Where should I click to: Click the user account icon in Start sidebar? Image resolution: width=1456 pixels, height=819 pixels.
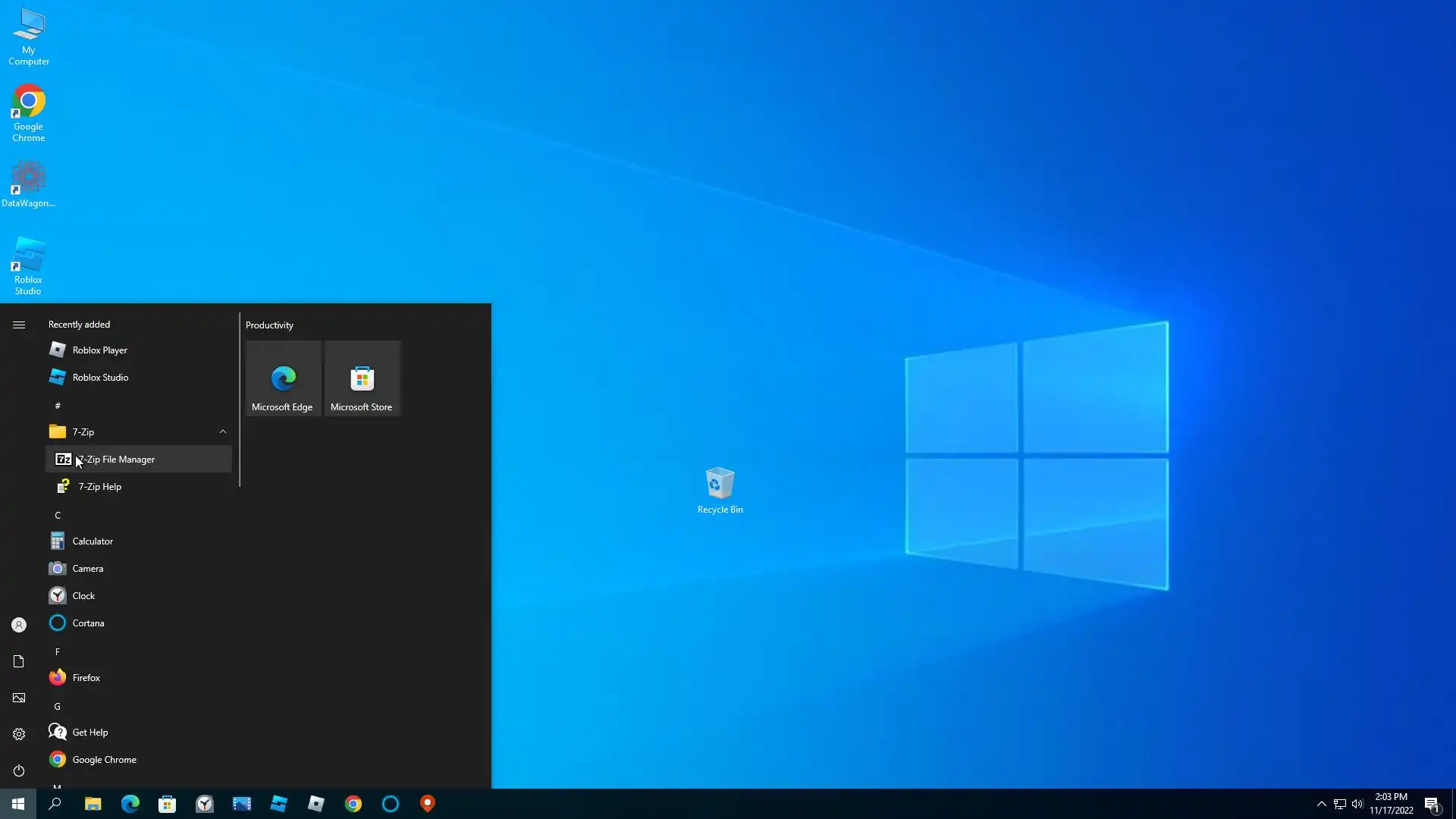(x=19, y=625)
